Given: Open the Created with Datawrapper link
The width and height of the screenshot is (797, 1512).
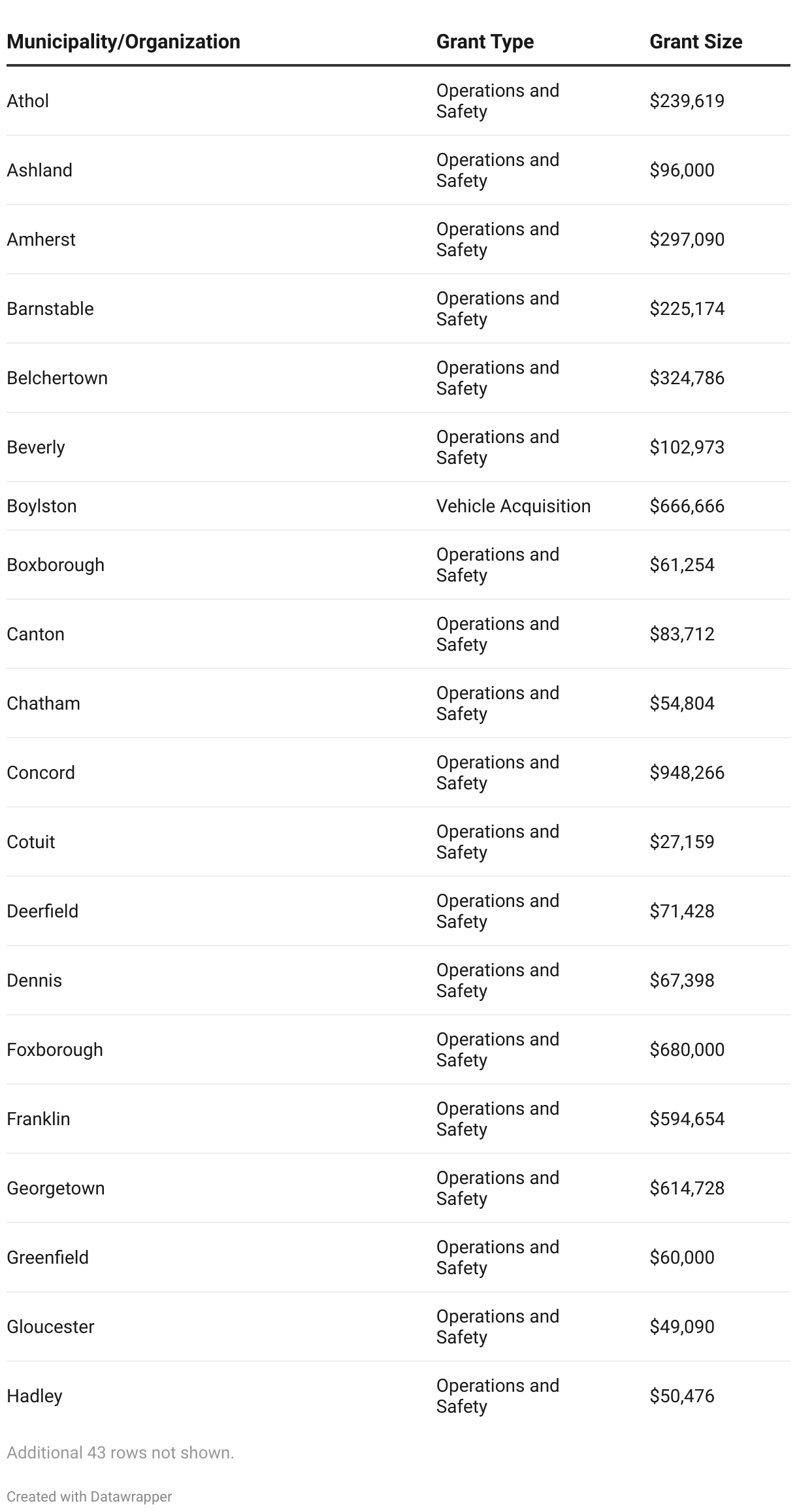Looking at the screenshot, I should click(x=89, y=1496).
